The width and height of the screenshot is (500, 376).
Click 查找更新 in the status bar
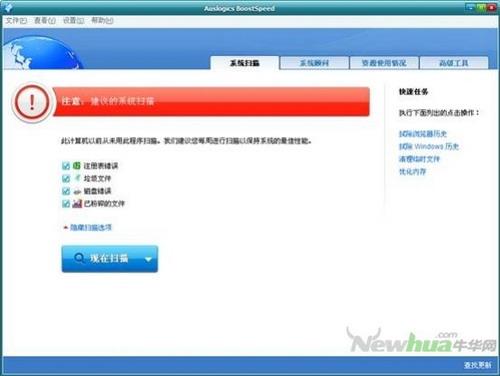pos(477,365)
